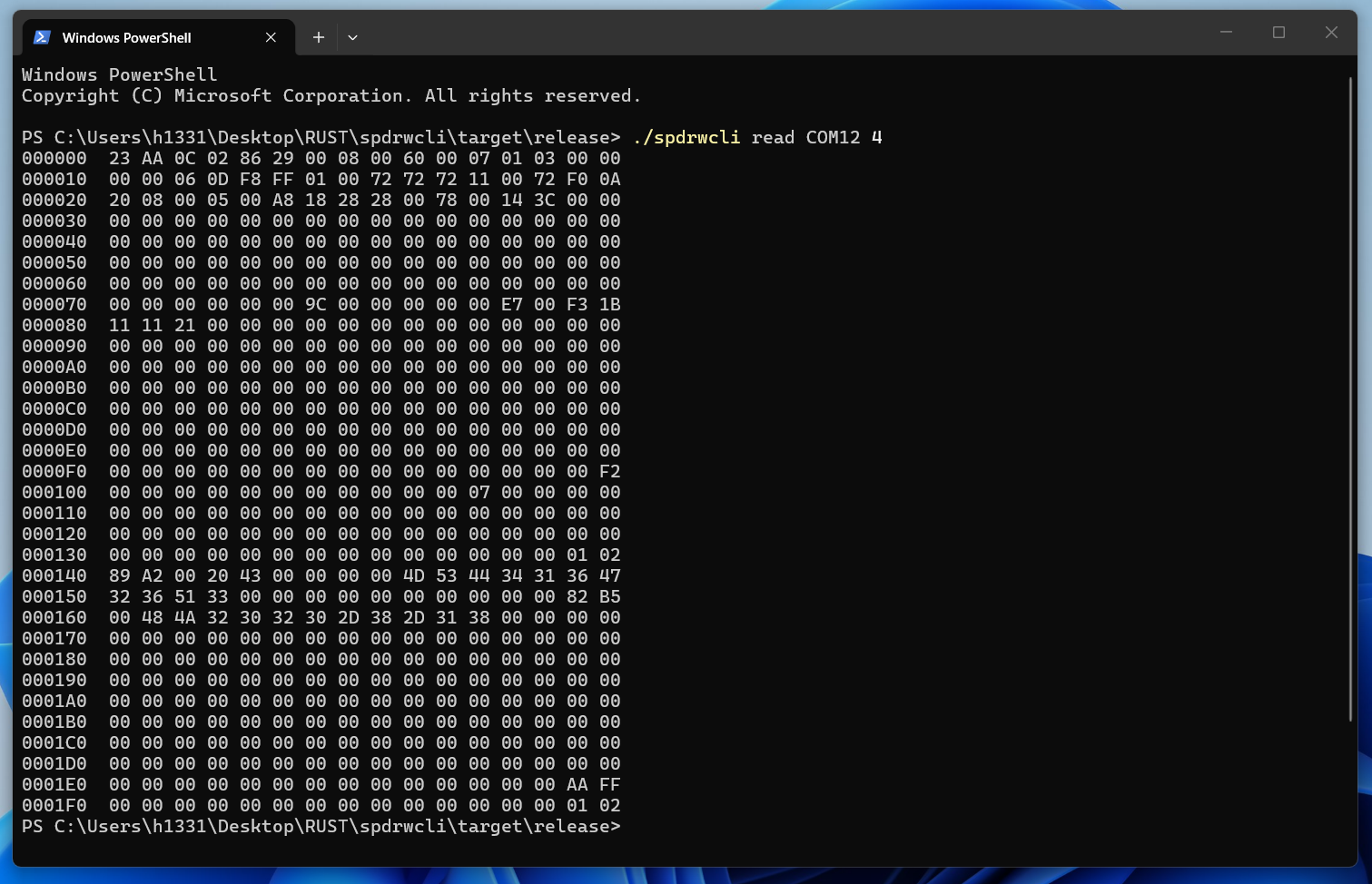1372x884 pixels.
Task: Click byte E7 in row 000070
Action: click(x=512, y=304)
